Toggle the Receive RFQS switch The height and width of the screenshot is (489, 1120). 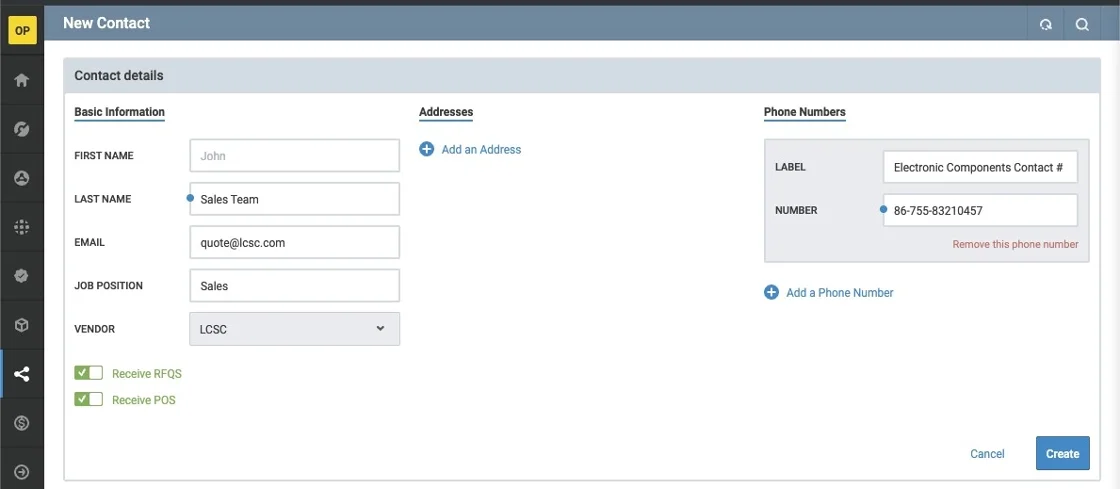(89, 373)
